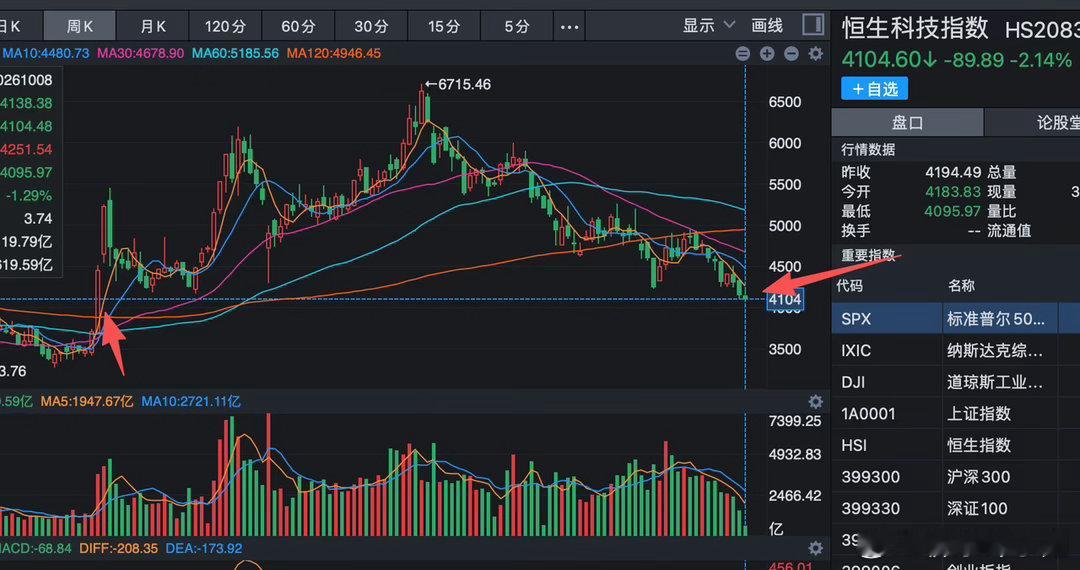Viewport: 1080px width, 570px height.
Task: Open main chart settings gear icon
Action: pos(816,54)
